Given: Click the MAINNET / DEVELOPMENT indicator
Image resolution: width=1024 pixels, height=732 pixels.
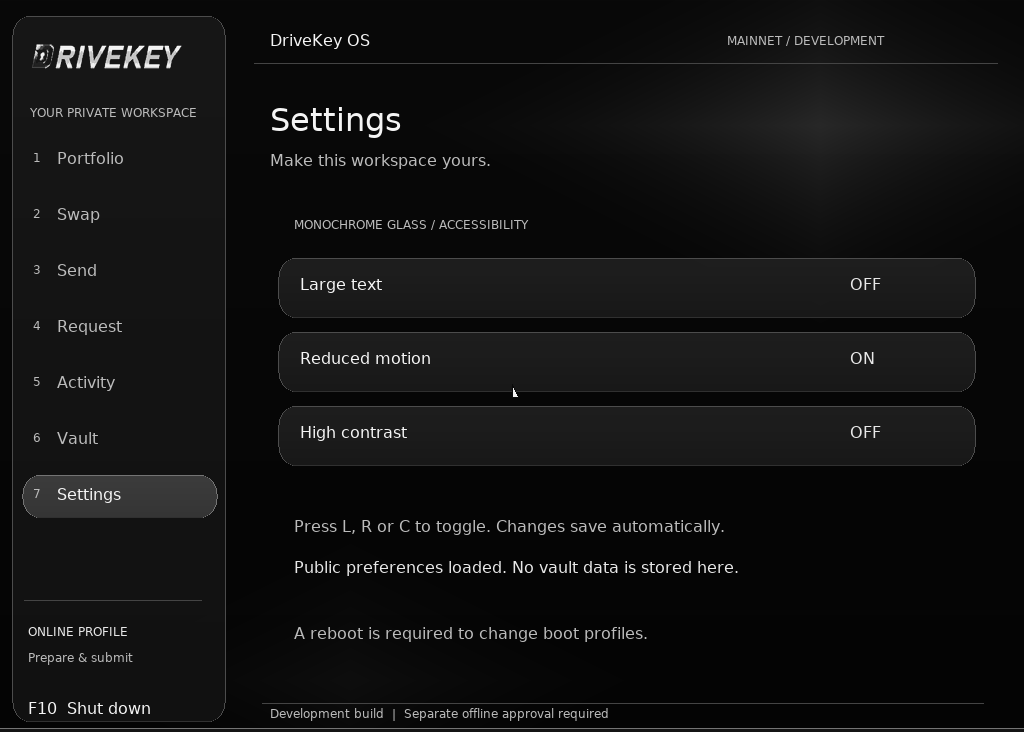Looking at the screenshot, I should (x=805, y=40).
